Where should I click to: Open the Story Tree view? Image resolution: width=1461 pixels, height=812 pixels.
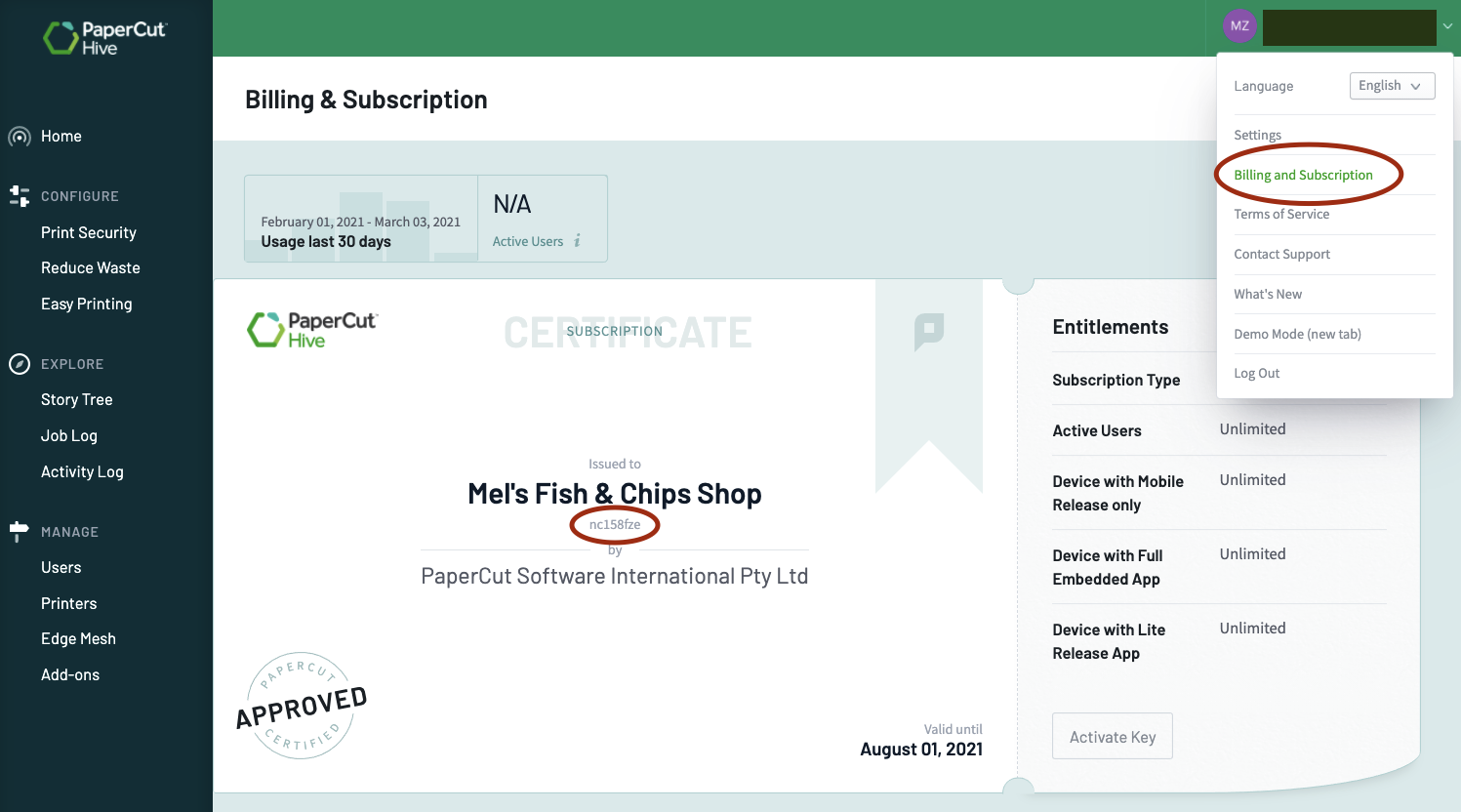tap(77, 399)
